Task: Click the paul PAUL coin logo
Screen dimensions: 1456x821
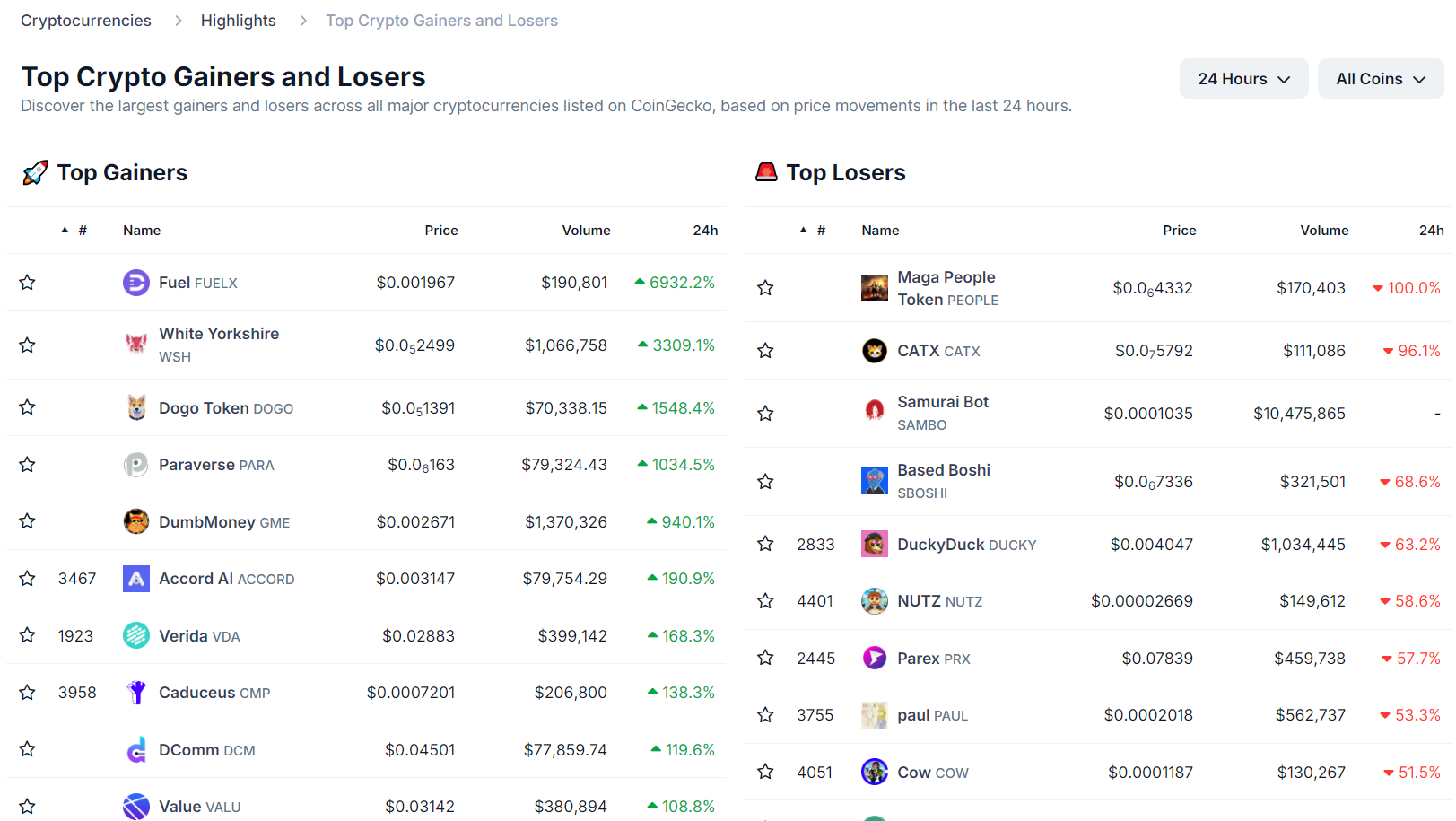Action: (875, 715)
